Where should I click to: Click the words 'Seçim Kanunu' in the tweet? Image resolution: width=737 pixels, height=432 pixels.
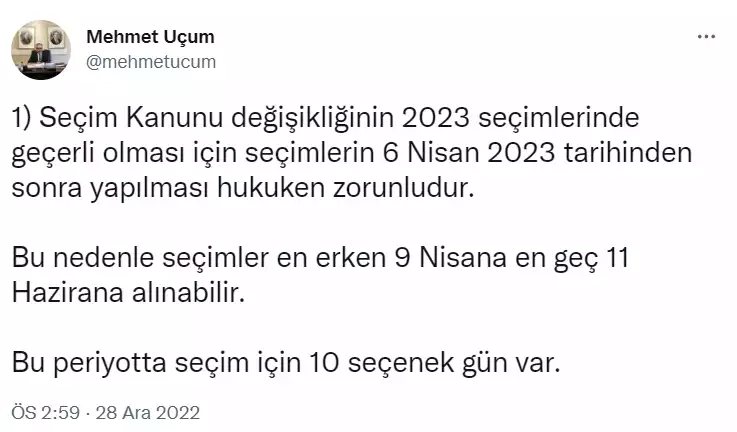tap(131, 118)
